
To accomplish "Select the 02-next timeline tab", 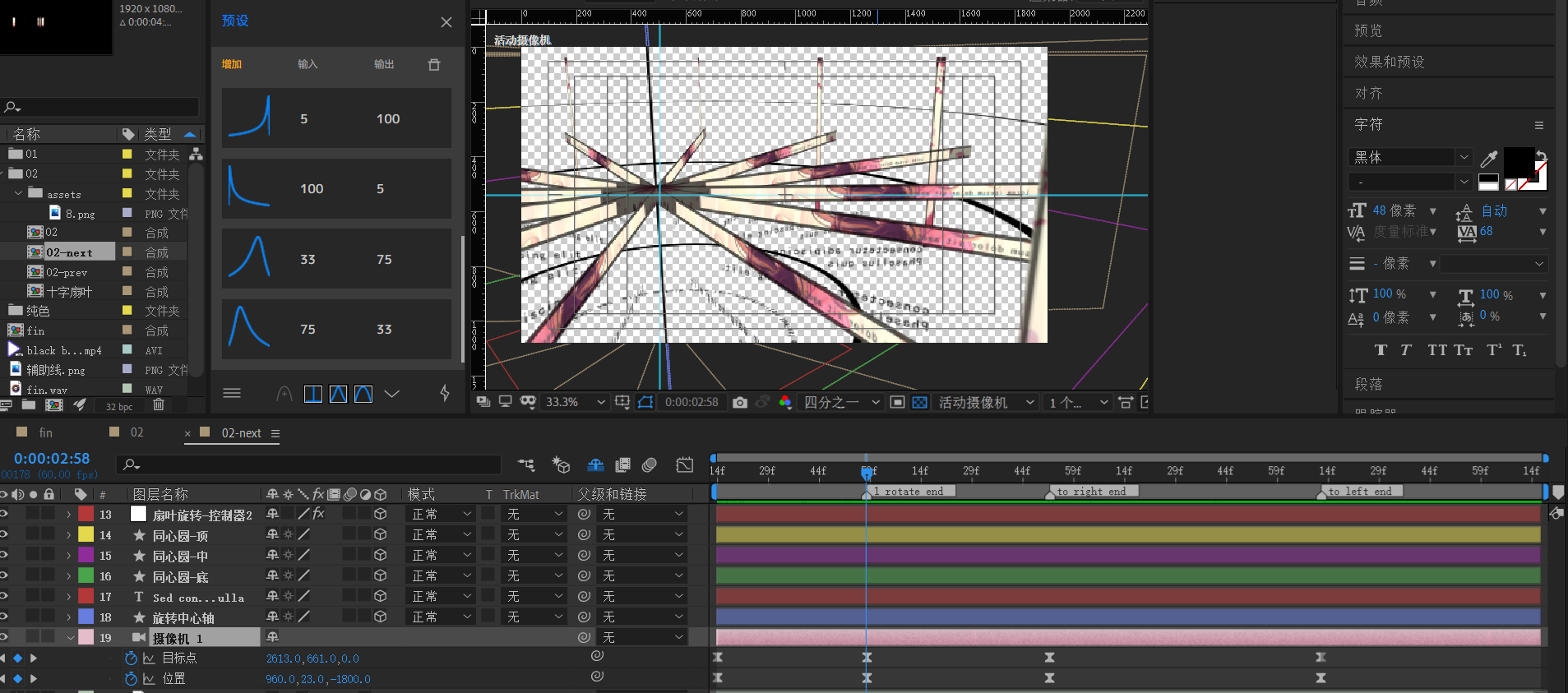I will point(241,433).
